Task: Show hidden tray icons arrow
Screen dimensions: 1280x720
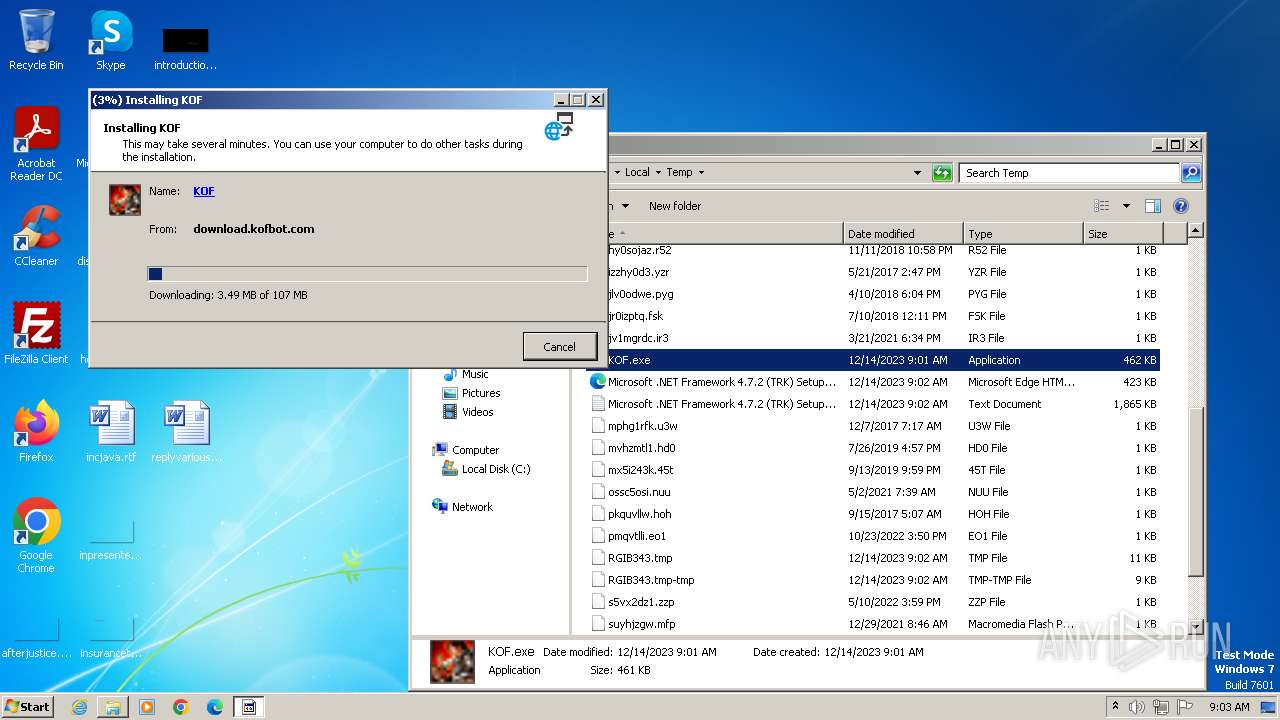Action: [1115, 706]
